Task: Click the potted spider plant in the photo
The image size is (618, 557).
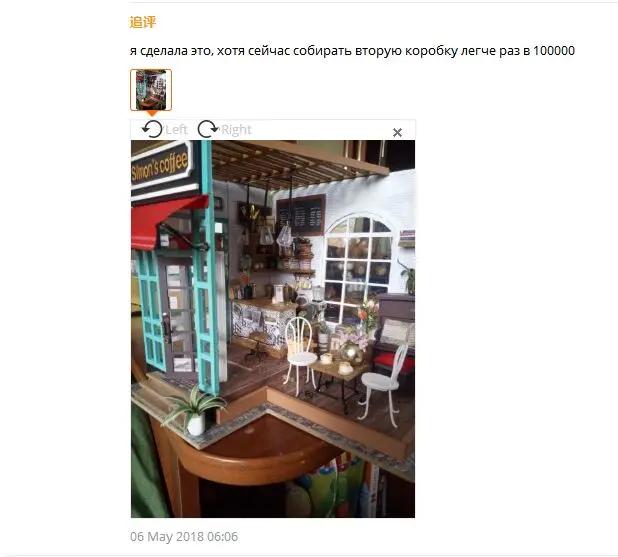Action: click(193, 411)
